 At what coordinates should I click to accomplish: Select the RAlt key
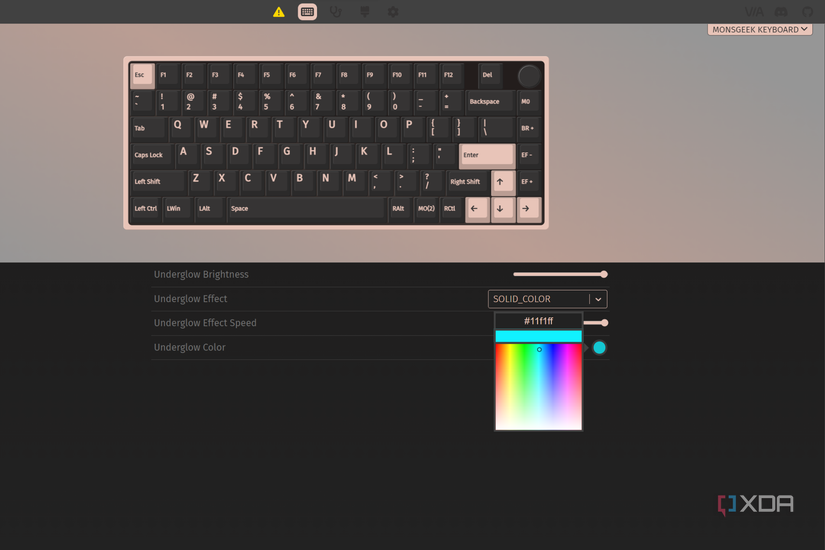tap(400, 209)
